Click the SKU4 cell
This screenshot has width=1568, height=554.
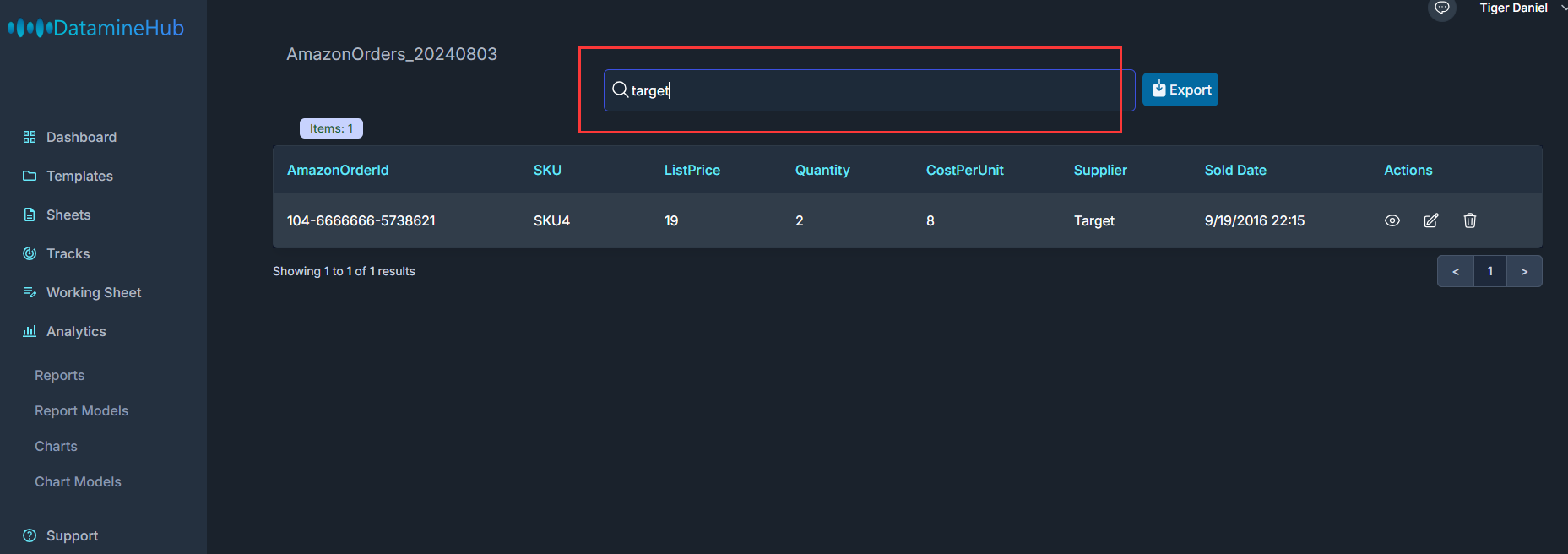551,220
